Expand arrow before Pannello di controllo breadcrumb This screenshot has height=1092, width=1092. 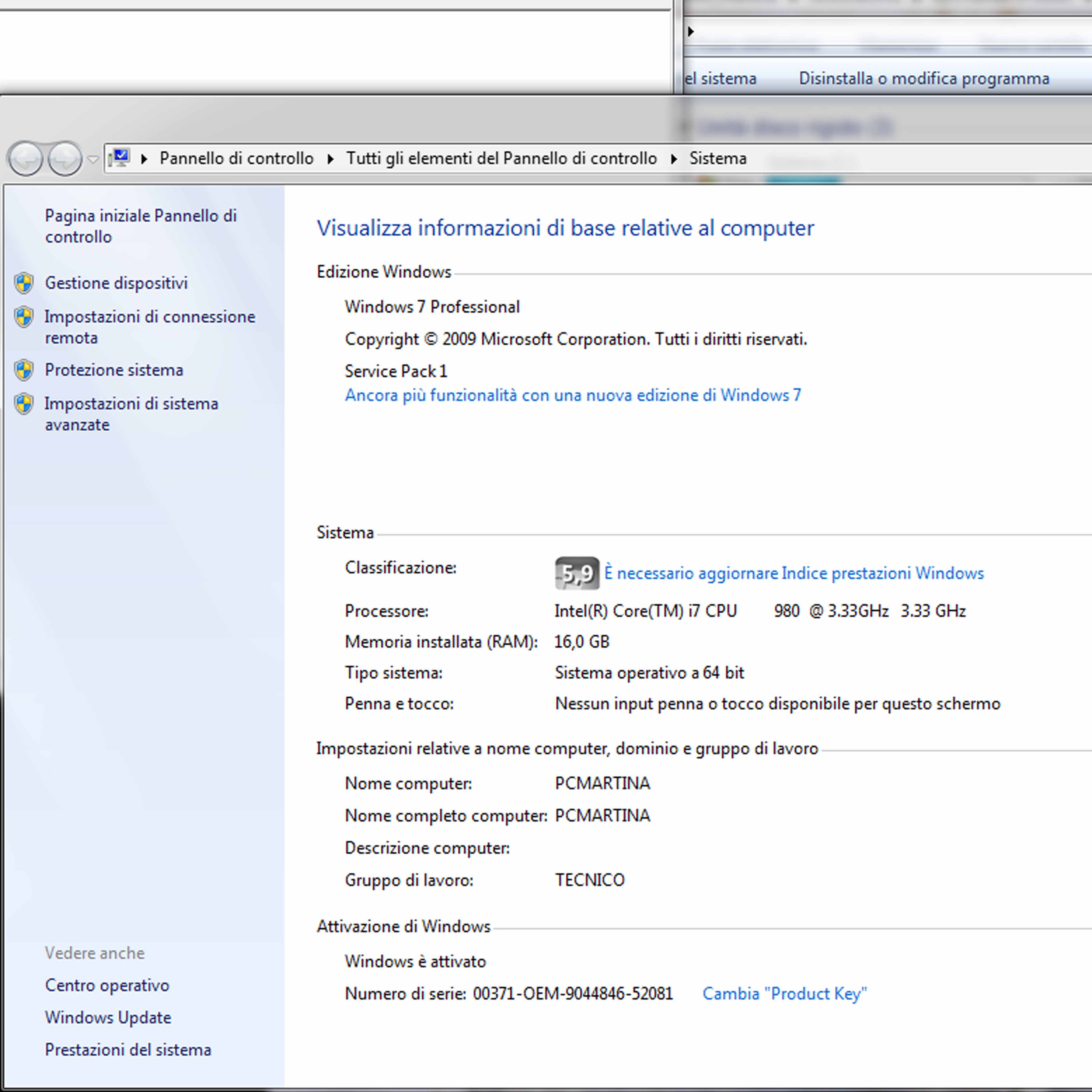144,159
